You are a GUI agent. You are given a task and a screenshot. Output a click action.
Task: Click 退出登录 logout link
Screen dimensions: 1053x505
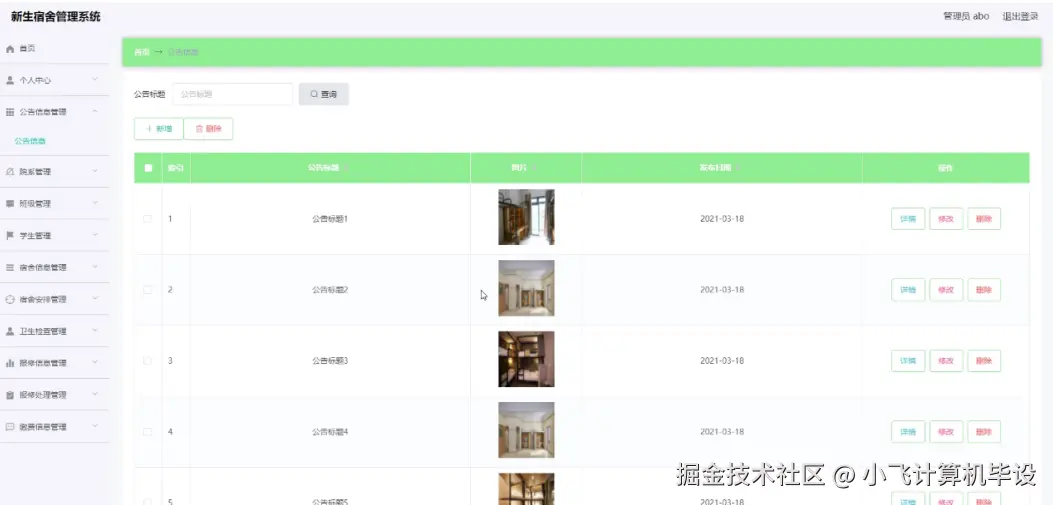coord(1020,17)
